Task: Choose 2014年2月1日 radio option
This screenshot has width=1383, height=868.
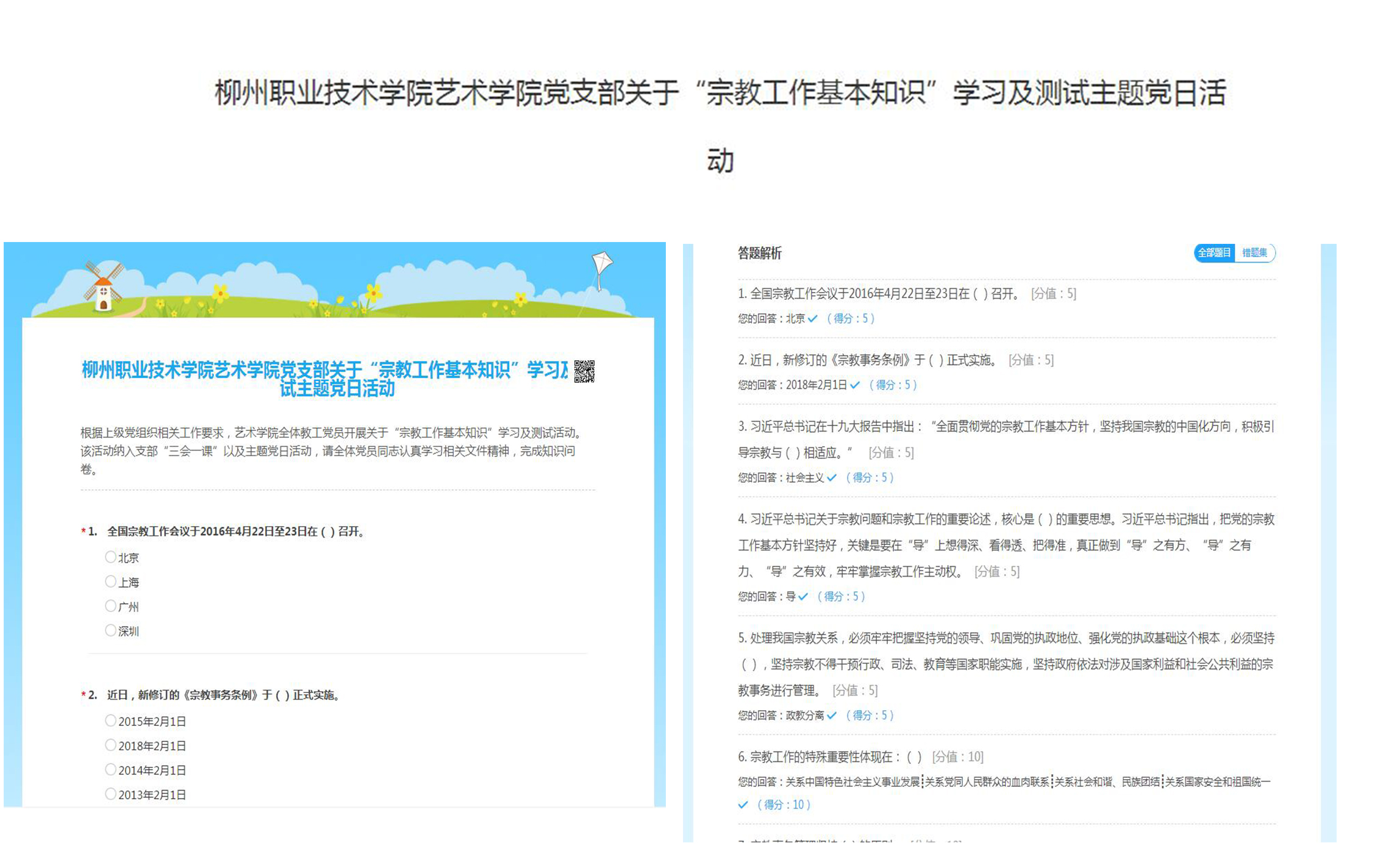Action: [x=110, y=770]
